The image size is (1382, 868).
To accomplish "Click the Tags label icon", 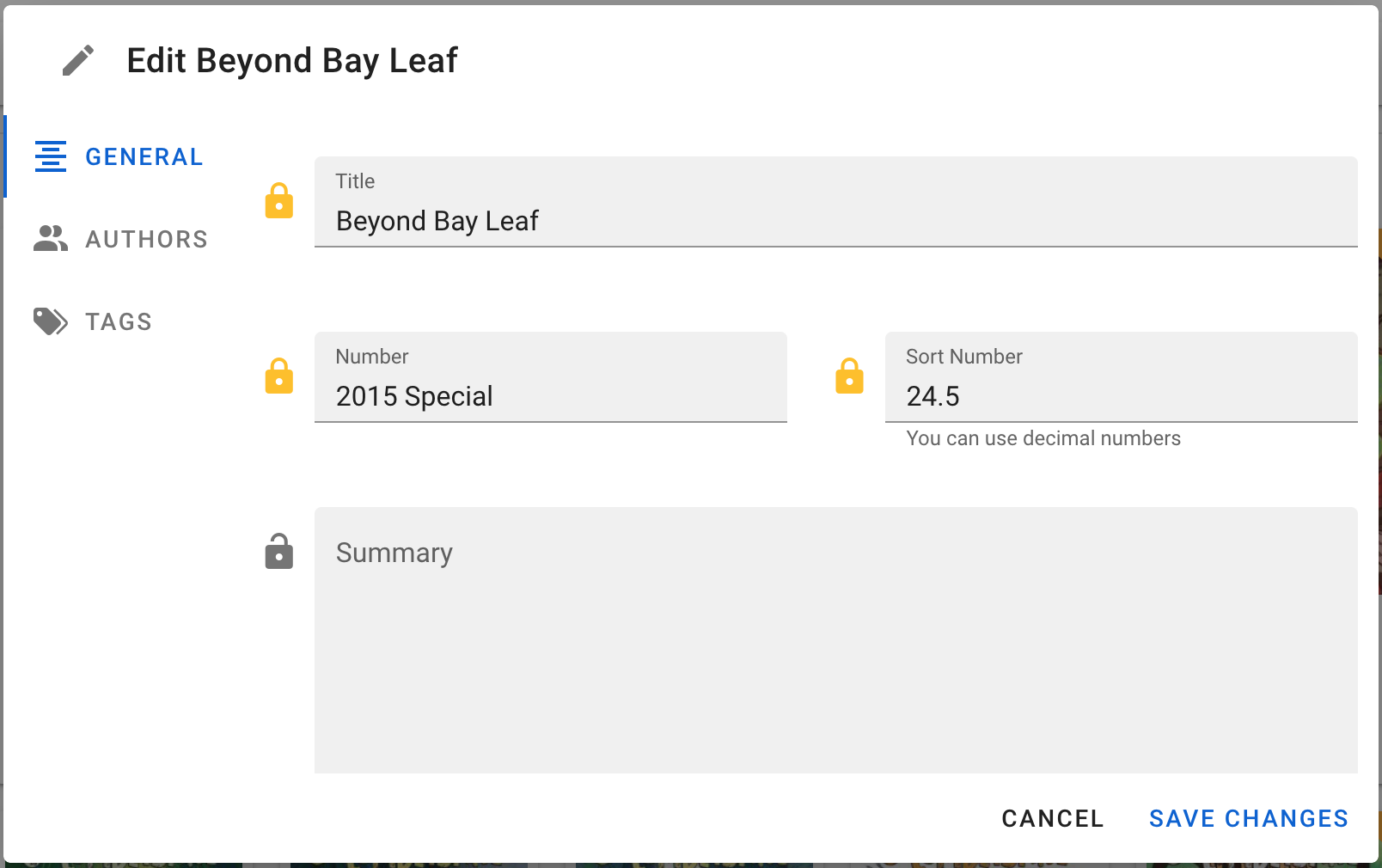I will [51, 321].
